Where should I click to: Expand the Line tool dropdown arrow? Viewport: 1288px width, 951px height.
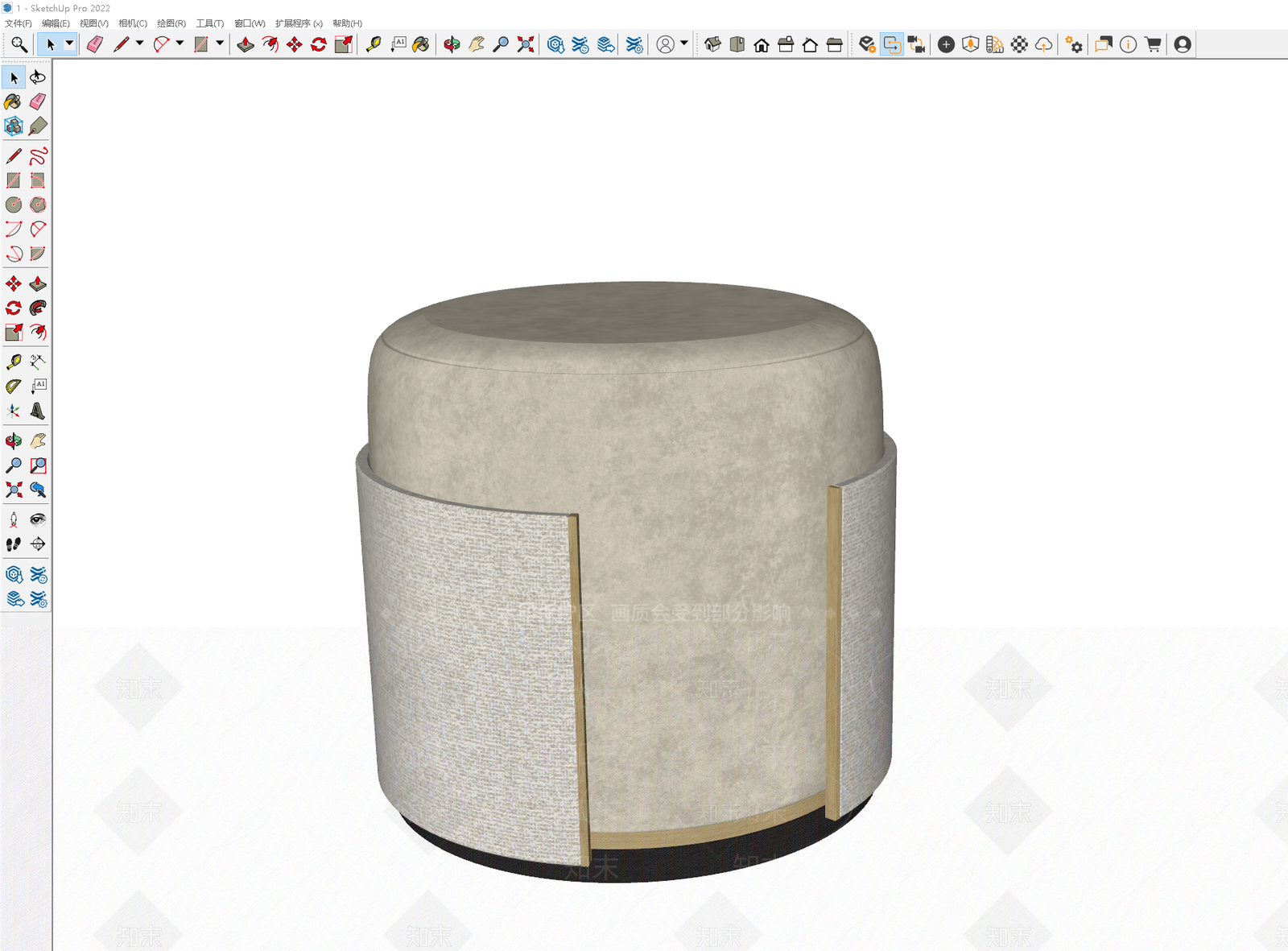pyautogui.click(x=139, y=44)
